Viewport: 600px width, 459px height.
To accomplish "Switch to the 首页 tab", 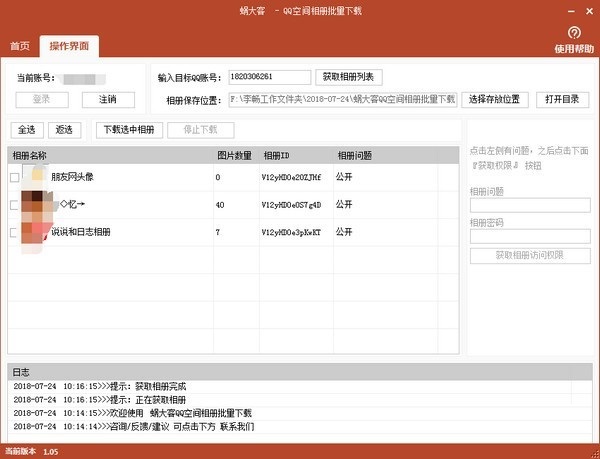I will [x=20, y=46].
